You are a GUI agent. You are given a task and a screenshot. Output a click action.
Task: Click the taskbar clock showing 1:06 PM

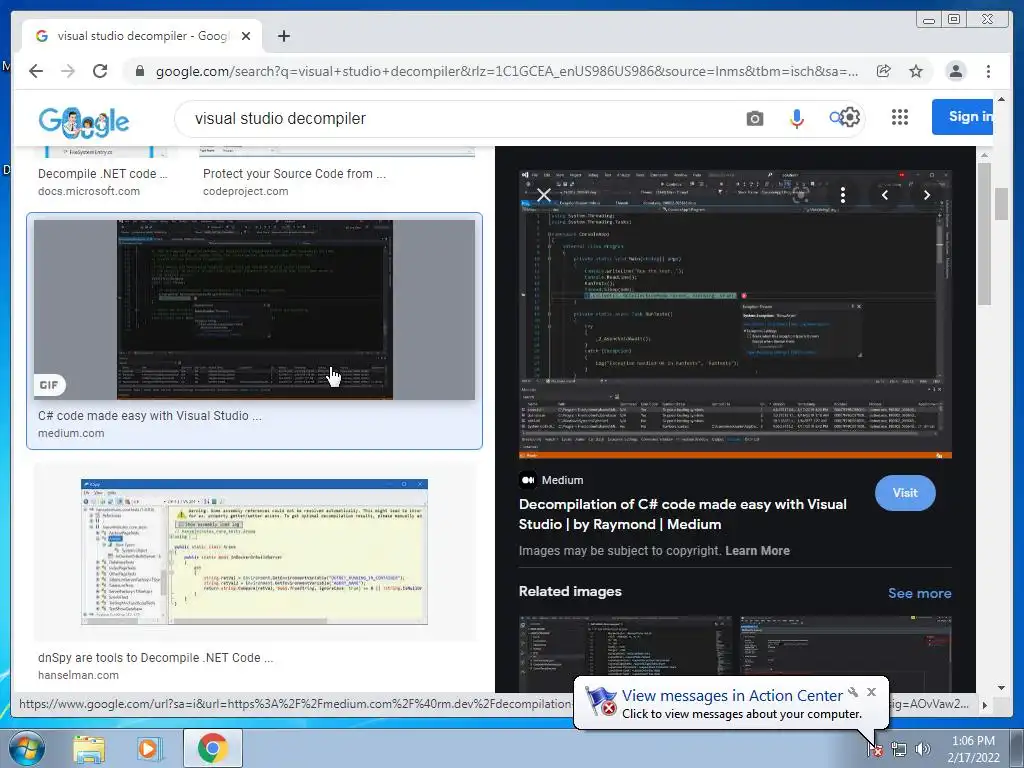coord(973,749)
